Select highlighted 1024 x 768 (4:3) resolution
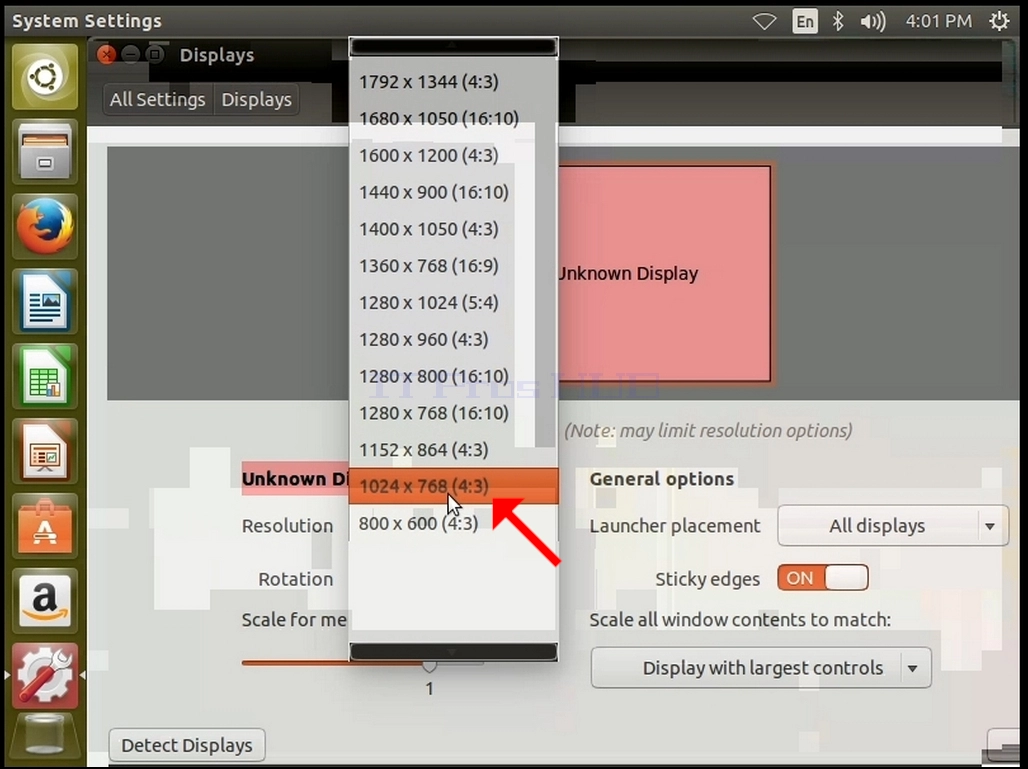 [453, 486]
